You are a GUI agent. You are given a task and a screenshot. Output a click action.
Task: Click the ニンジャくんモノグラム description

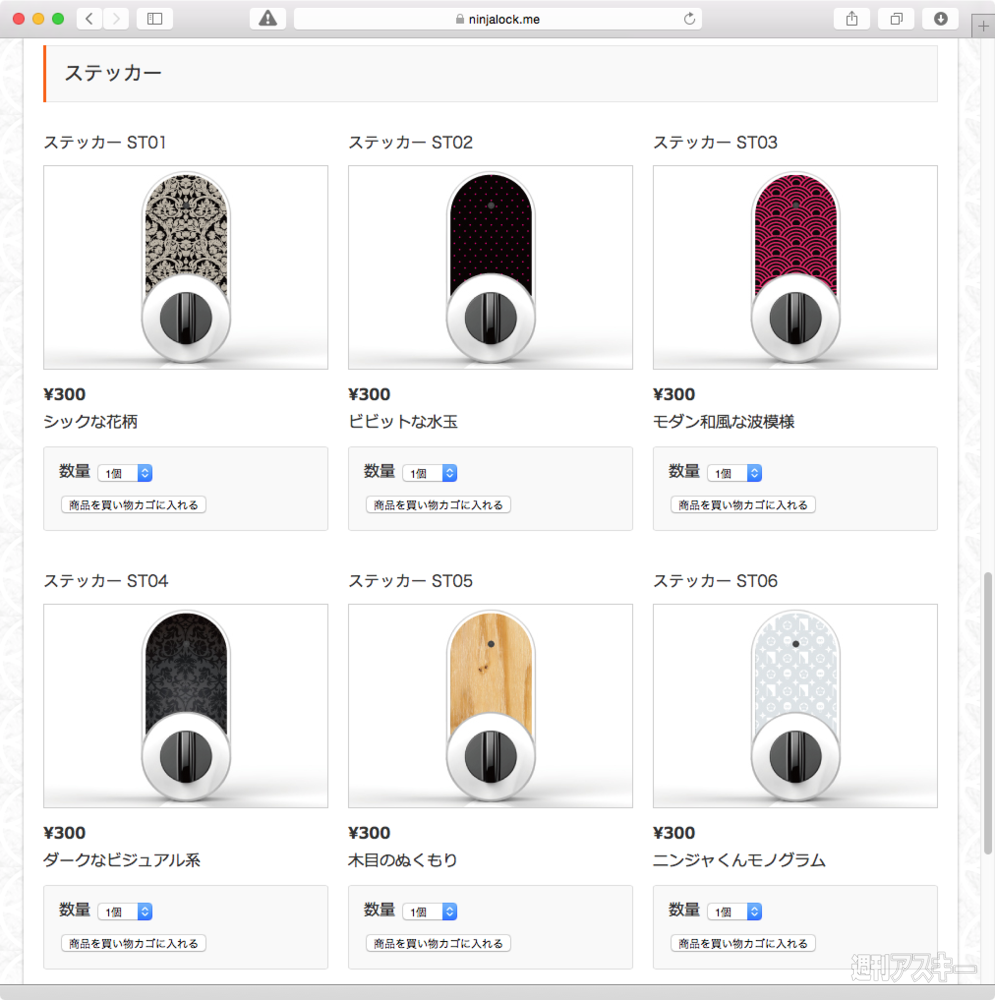pyautogui.click(x=739, y=860)
